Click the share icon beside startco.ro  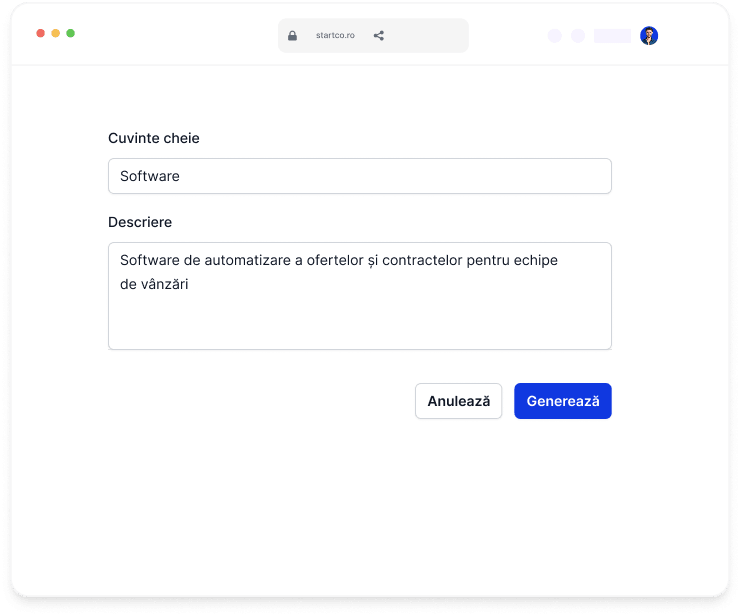point(378,35)
